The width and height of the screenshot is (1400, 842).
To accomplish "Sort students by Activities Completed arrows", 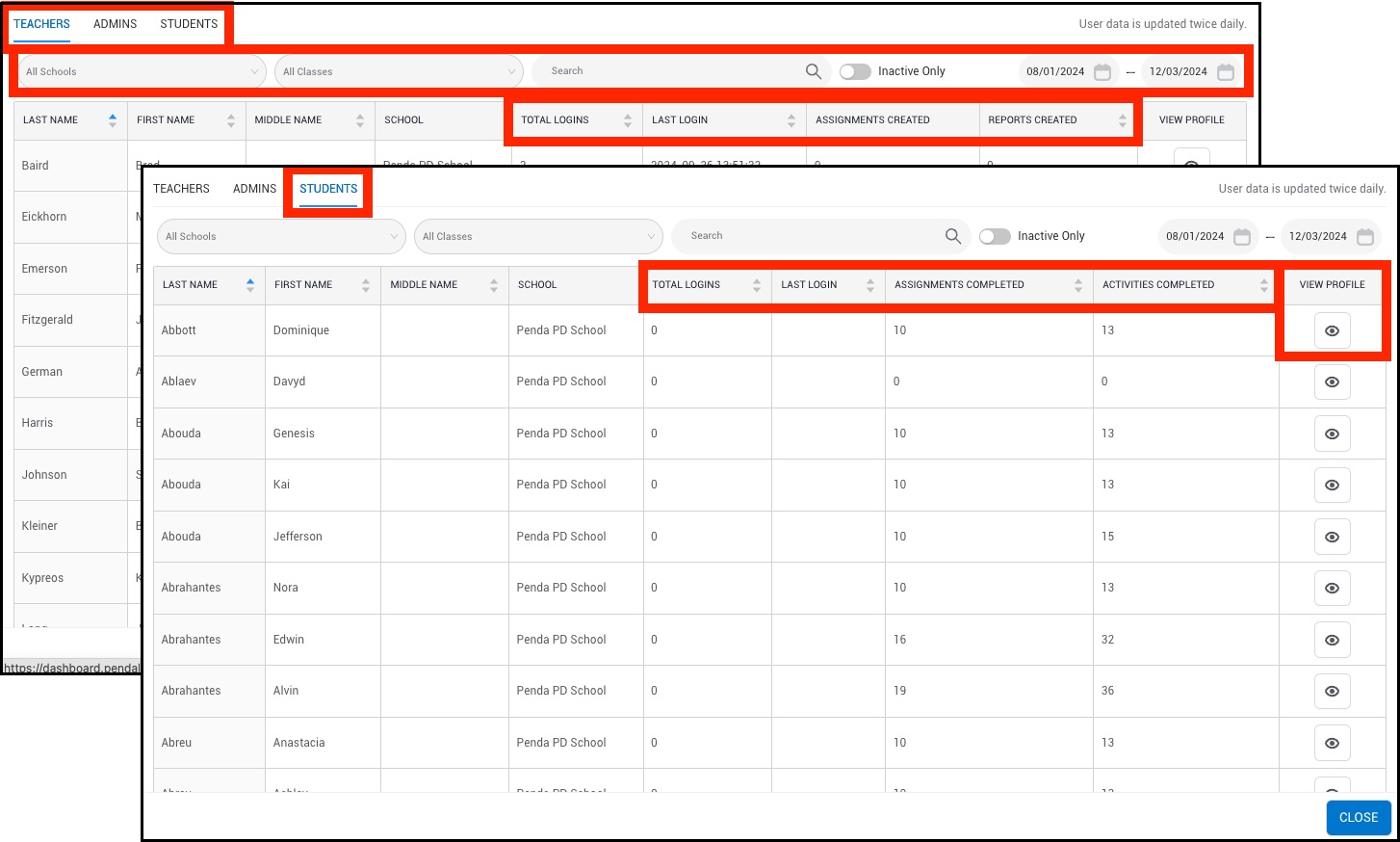I will [x=1264, y=285].
